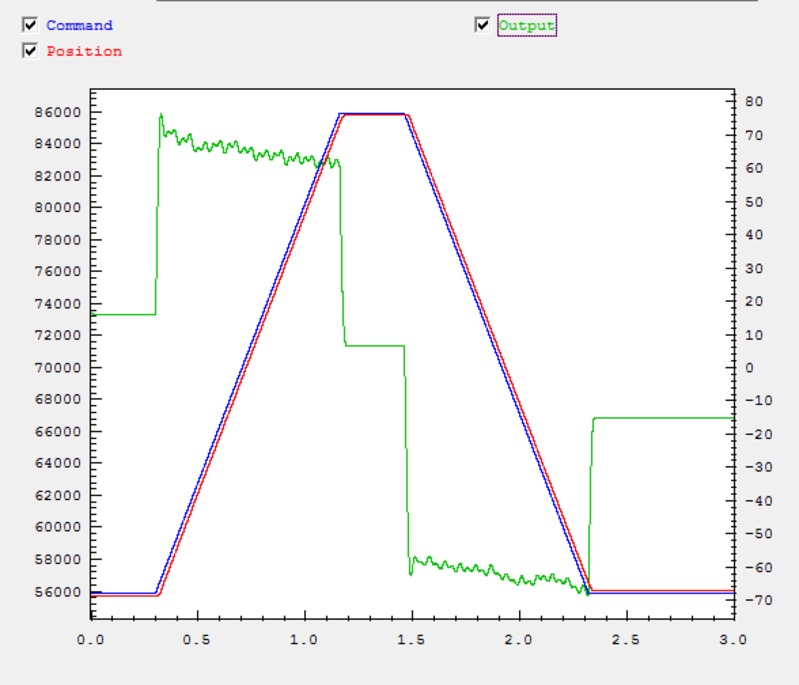
Task: Click the 2.5 time axis label
Action: [626, 637]
